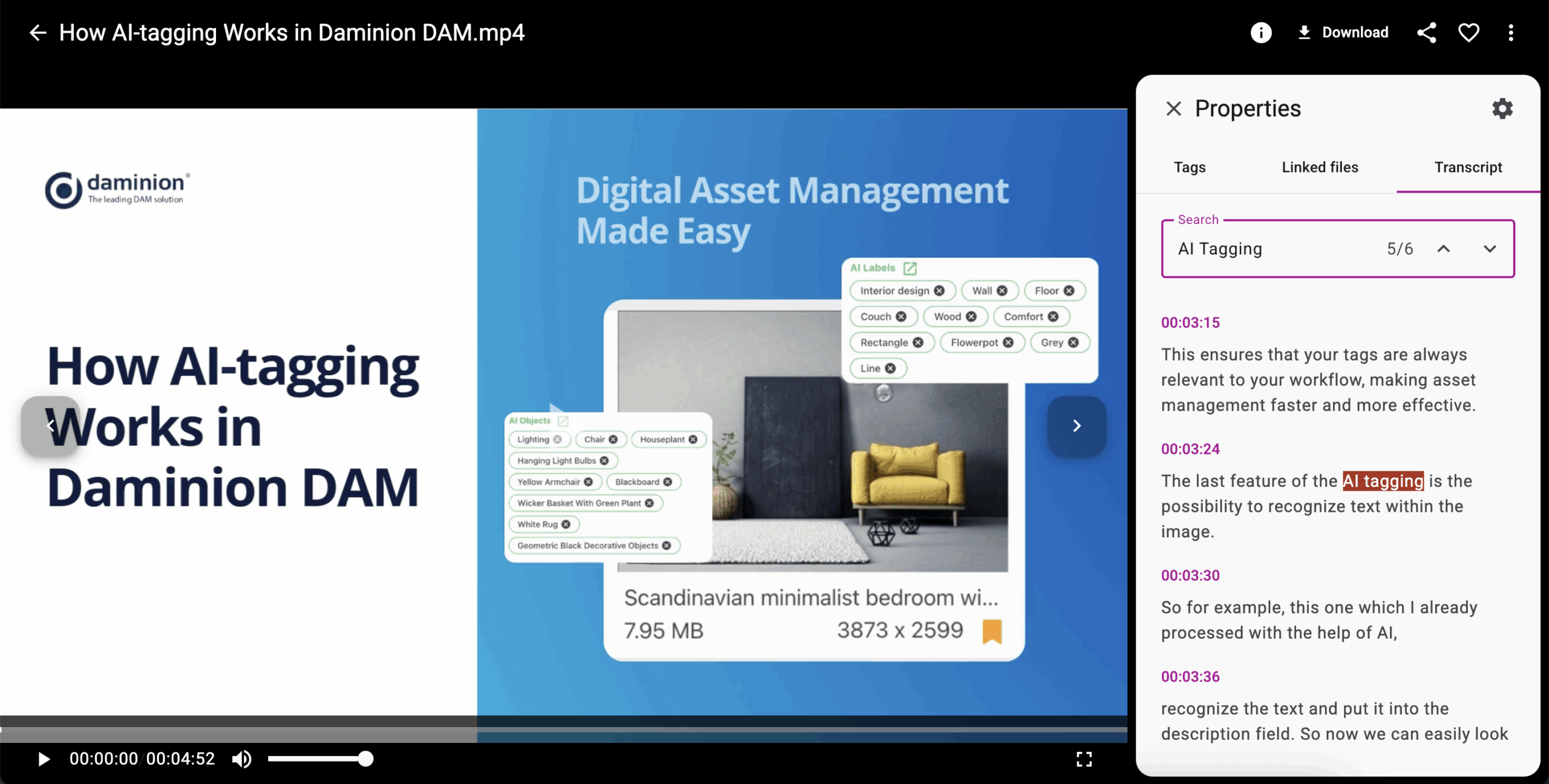
Task: Click the share icon
Action: [1426, 33]
